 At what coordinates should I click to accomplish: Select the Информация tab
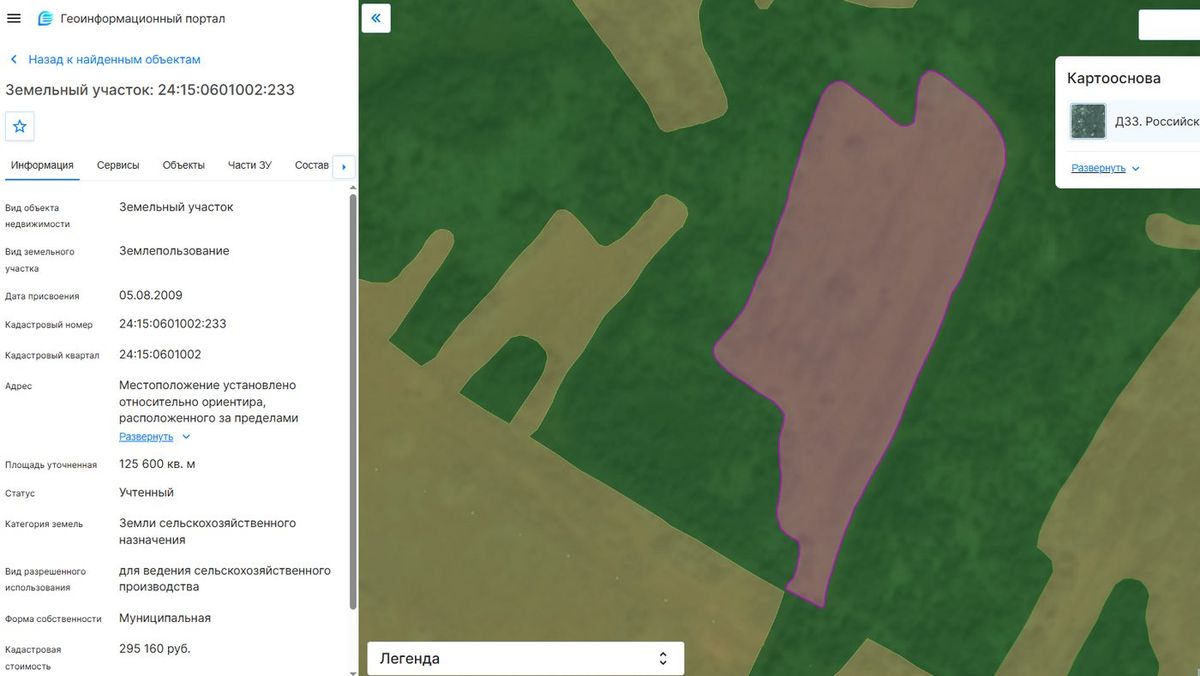tap(42, 165)
